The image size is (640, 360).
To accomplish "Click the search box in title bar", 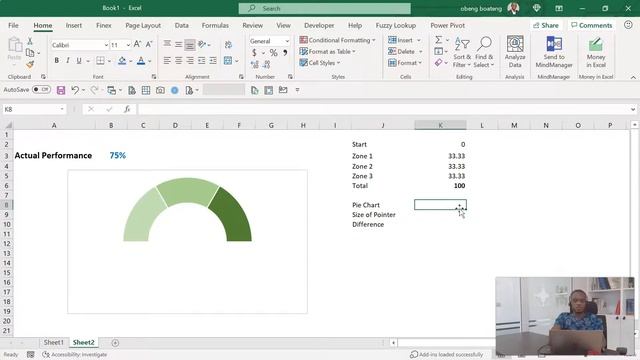I will (324, 8).
